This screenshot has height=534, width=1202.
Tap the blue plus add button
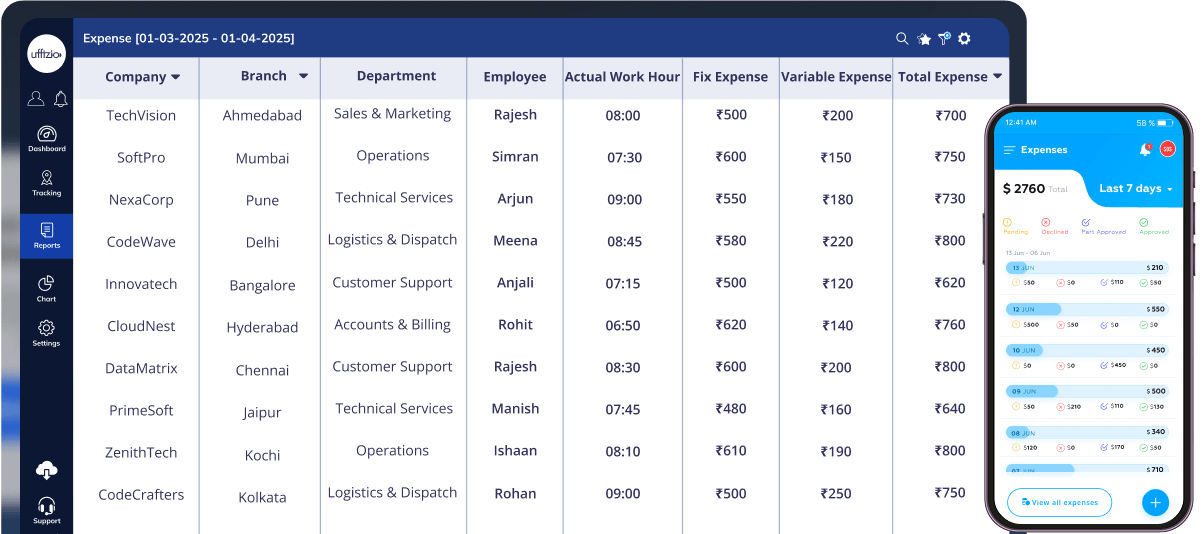1155,502
